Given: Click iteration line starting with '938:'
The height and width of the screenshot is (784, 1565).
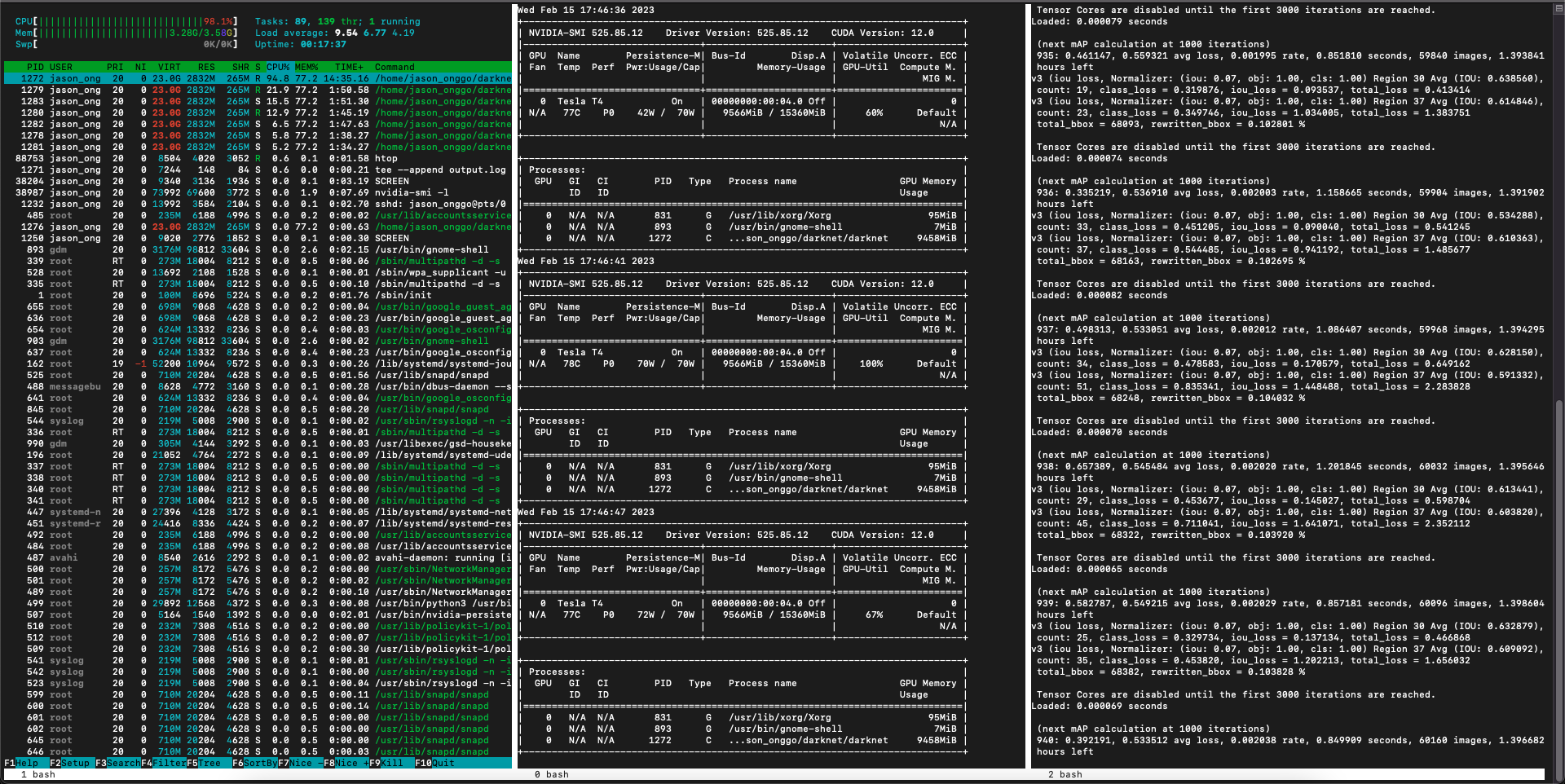Looking at the screenshot, I should [1289, 466].
